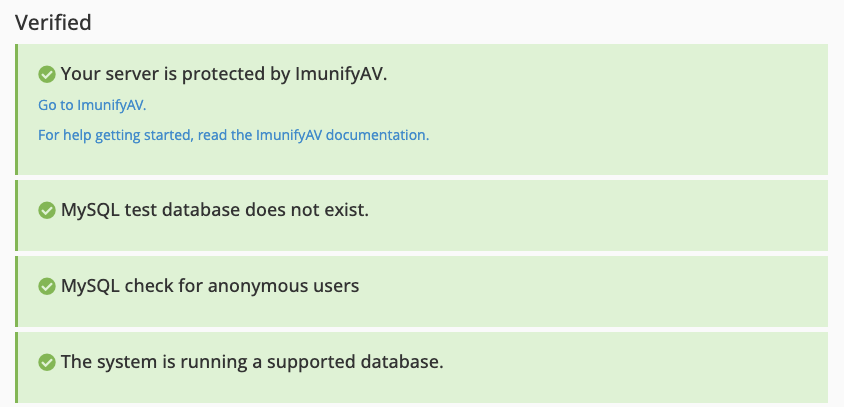Click left border of MySQL test database panel
The height and width of the screenshot is (407, 844).
tap(17, 215)
